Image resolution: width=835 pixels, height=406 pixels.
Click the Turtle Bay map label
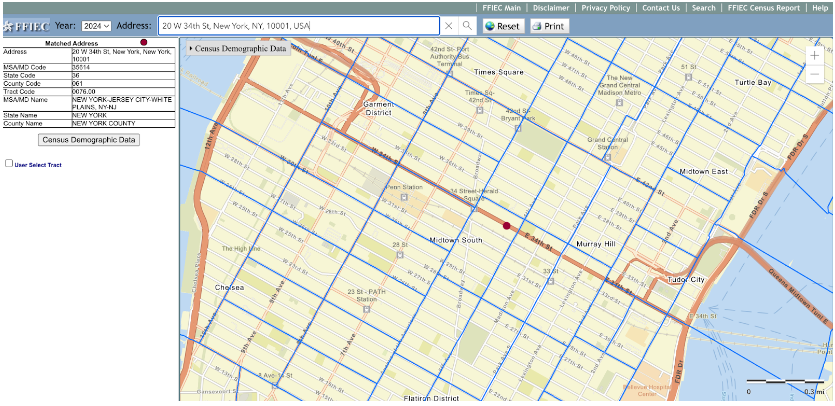click(x=753, y=83)
